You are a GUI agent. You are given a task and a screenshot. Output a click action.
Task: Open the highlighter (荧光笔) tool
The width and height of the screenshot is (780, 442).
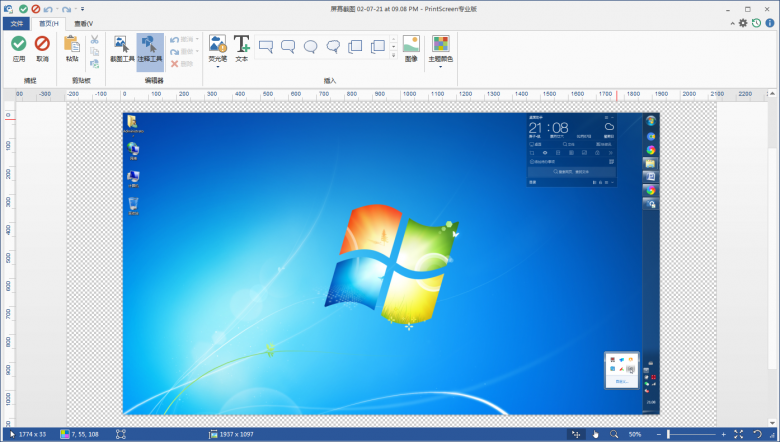tap(217, 48)
